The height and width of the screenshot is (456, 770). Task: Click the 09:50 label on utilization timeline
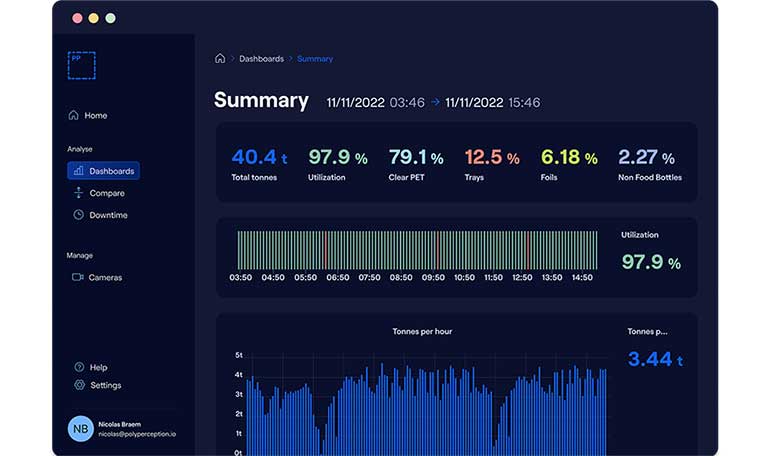tap(433, 277)
